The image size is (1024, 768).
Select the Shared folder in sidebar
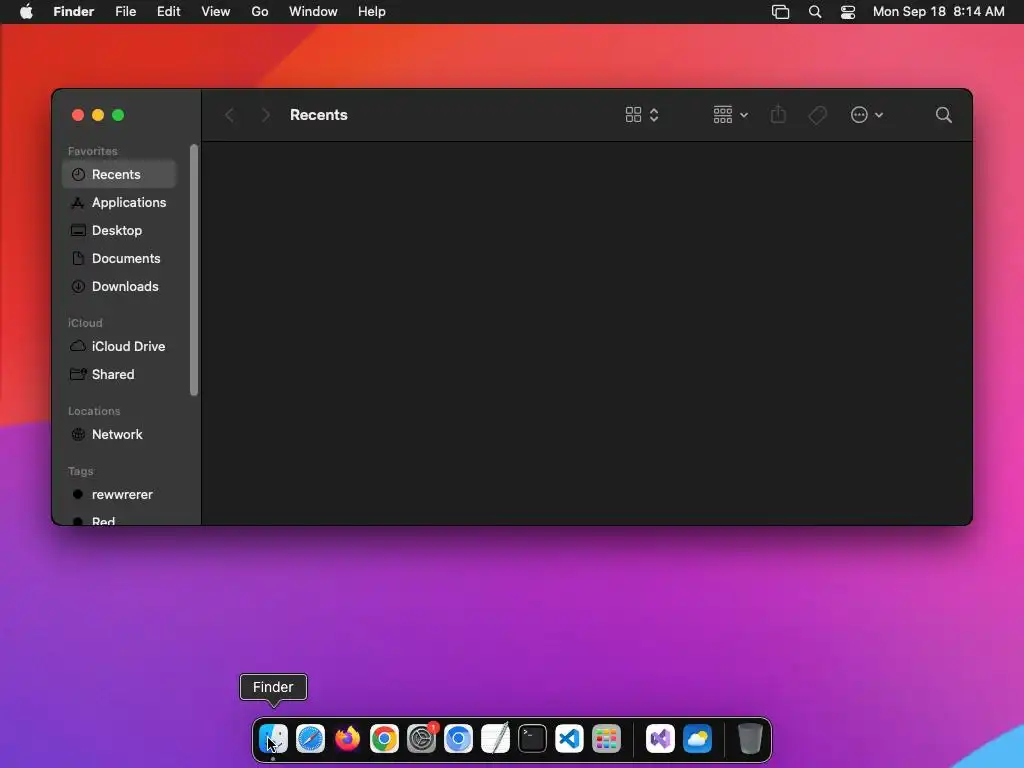tap(119, 375)
